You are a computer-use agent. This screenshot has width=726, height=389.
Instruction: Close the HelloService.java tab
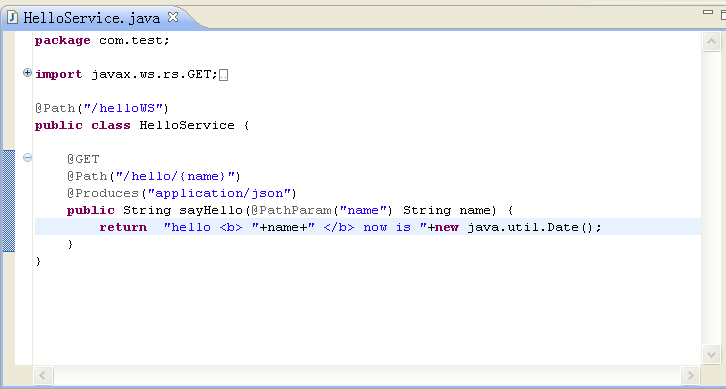tap(173, 18)
